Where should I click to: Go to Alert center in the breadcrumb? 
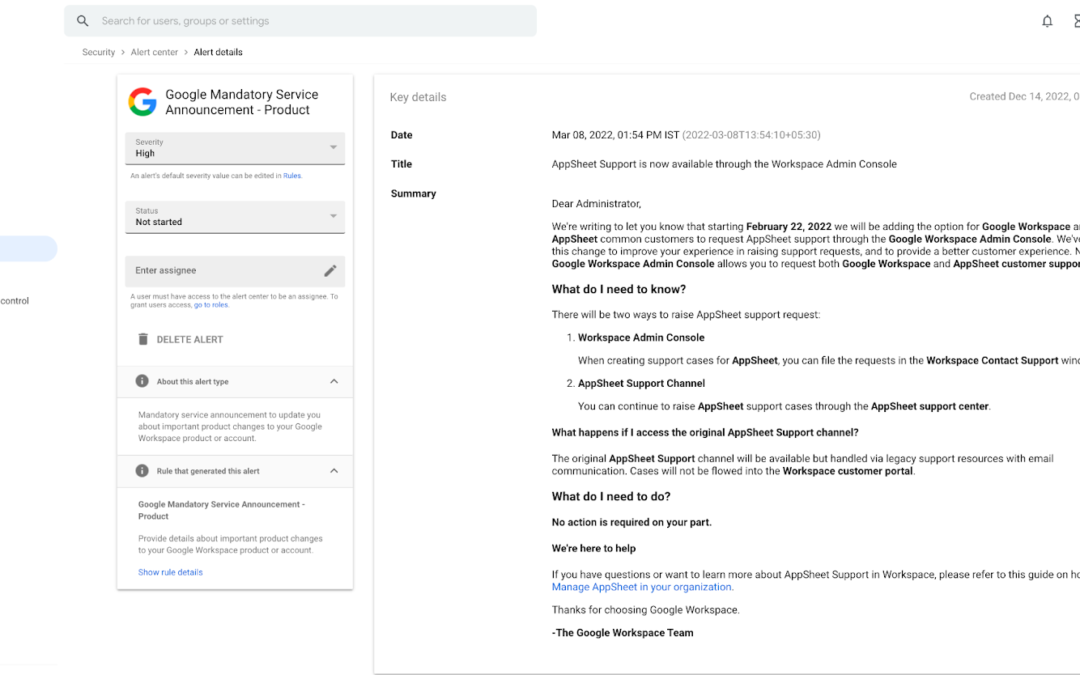154,52
